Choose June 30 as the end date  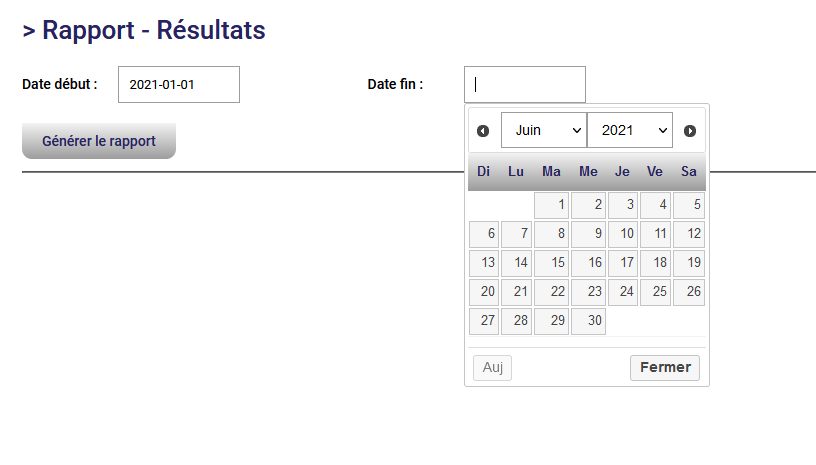coord(588,321)
